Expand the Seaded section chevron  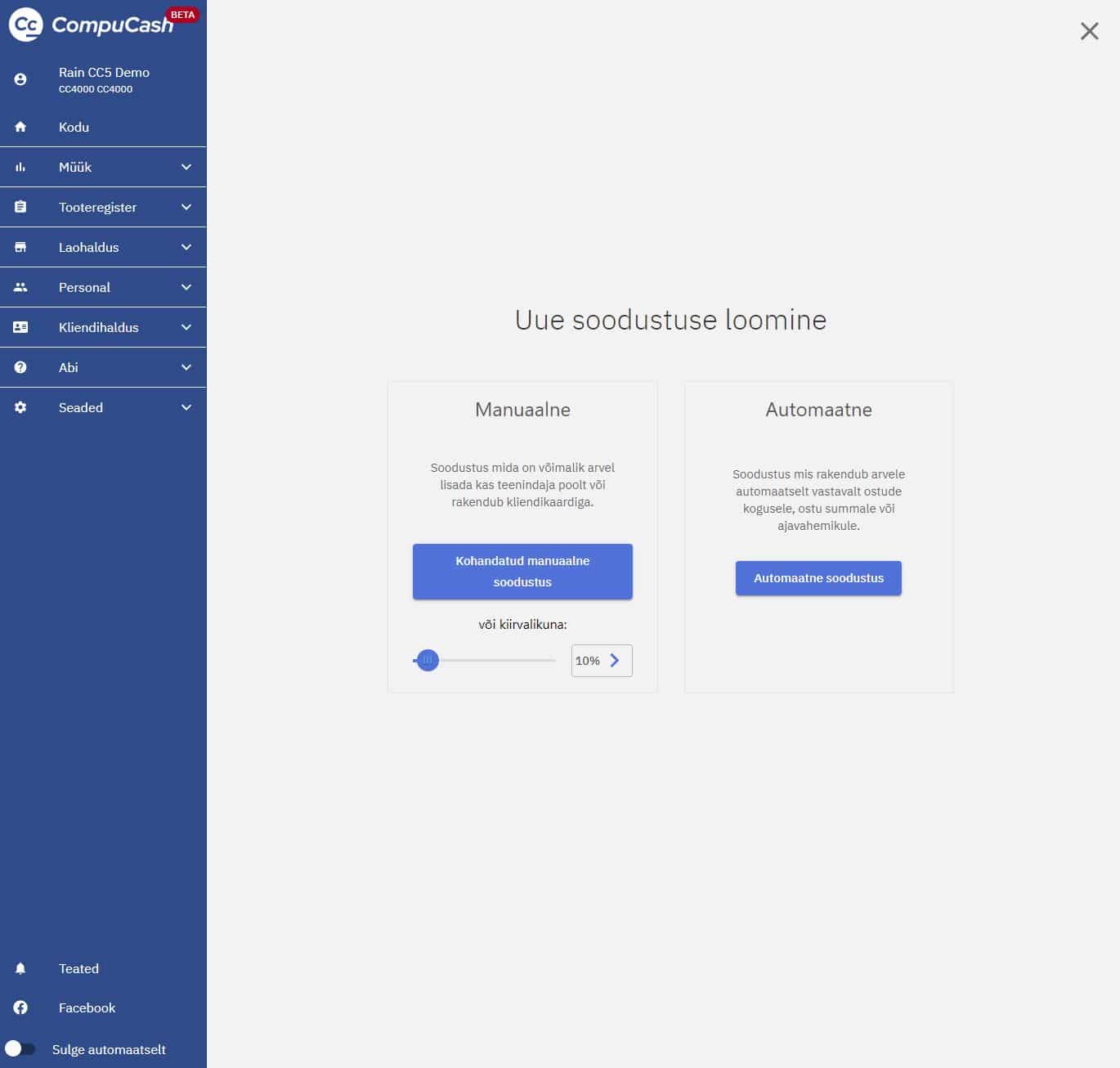[x=186, y=407]
